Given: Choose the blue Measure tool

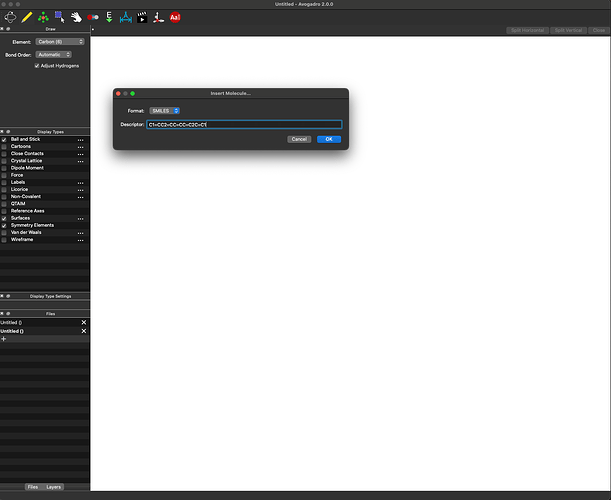Looking at the screenshot, I should pyautogui.click(x=125, y=17).
